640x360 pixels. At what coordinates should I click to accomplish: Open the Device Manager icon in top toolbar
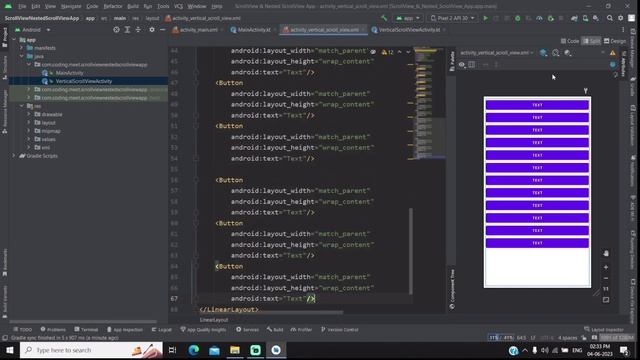[585, 18]
